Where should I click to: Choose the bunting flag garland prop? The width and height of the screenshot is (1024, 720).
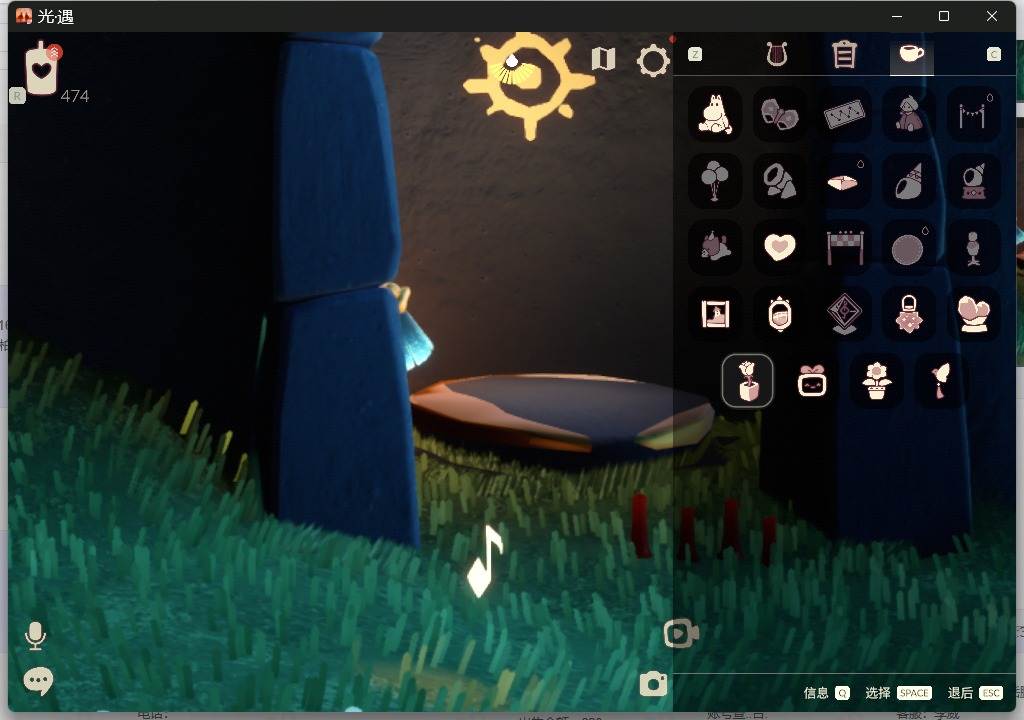pos(974,114)
